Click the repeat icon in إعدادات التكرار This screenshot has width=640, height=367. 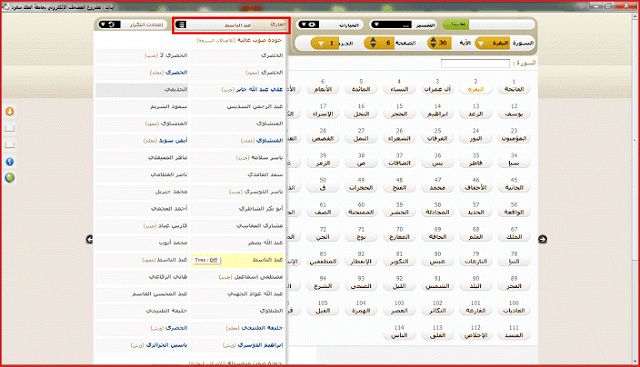[x=111, y=25]
